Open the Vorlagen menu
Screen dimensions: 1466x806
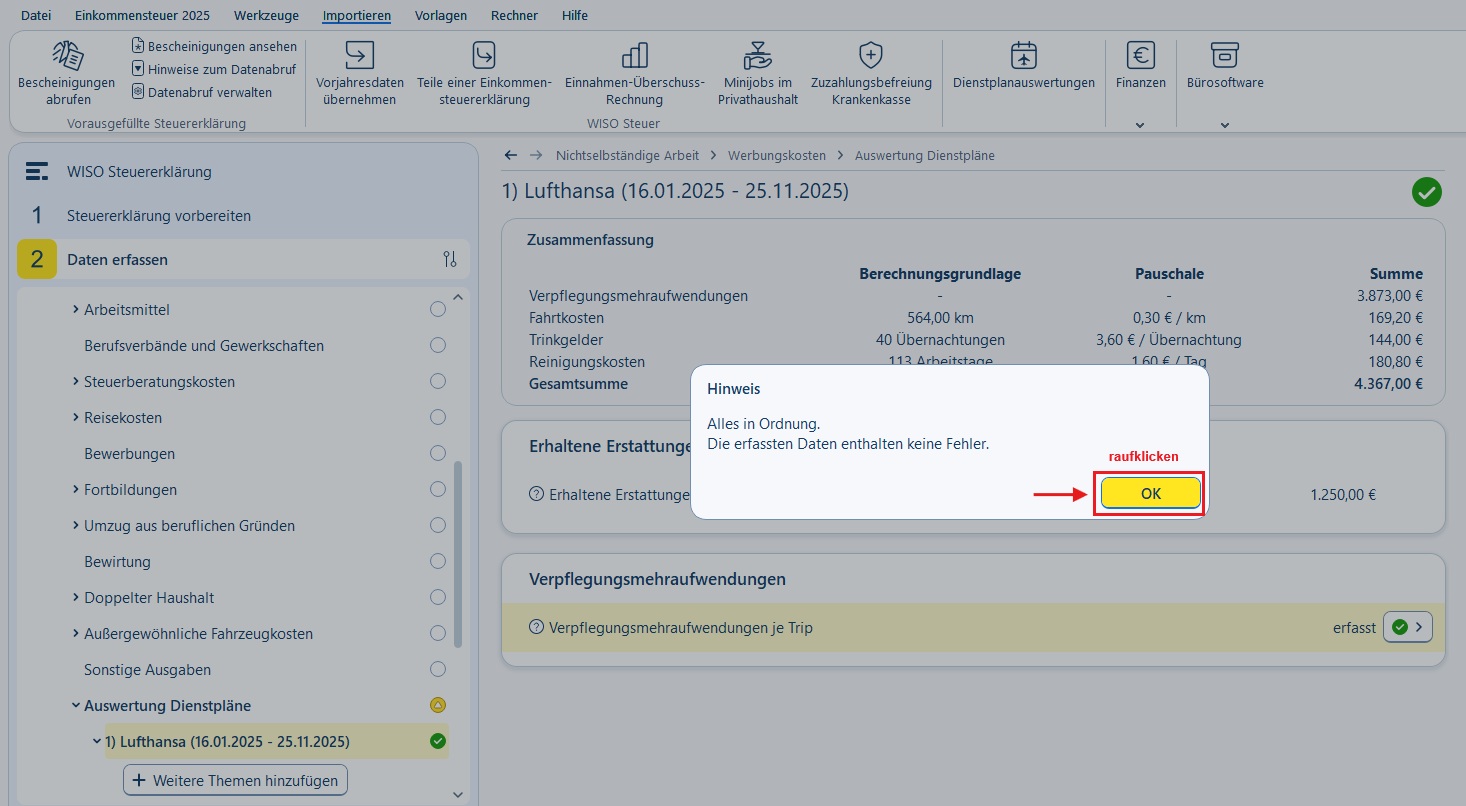click(441, 16)
